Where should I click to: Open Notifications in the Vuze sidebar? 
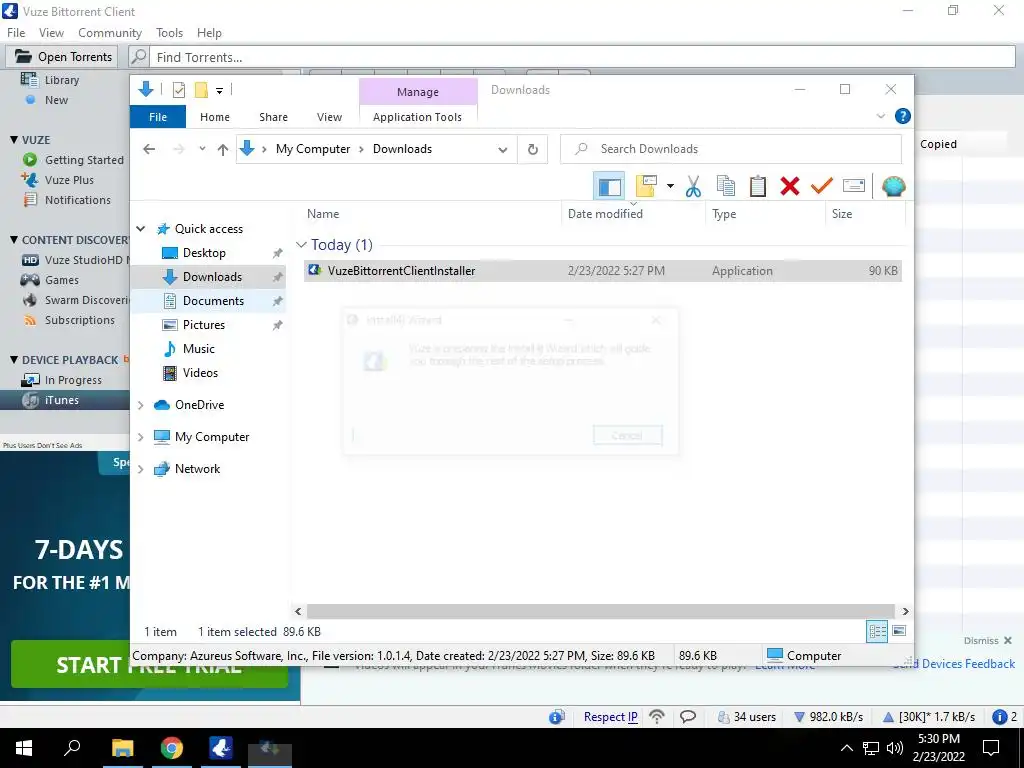coord(77,200)
